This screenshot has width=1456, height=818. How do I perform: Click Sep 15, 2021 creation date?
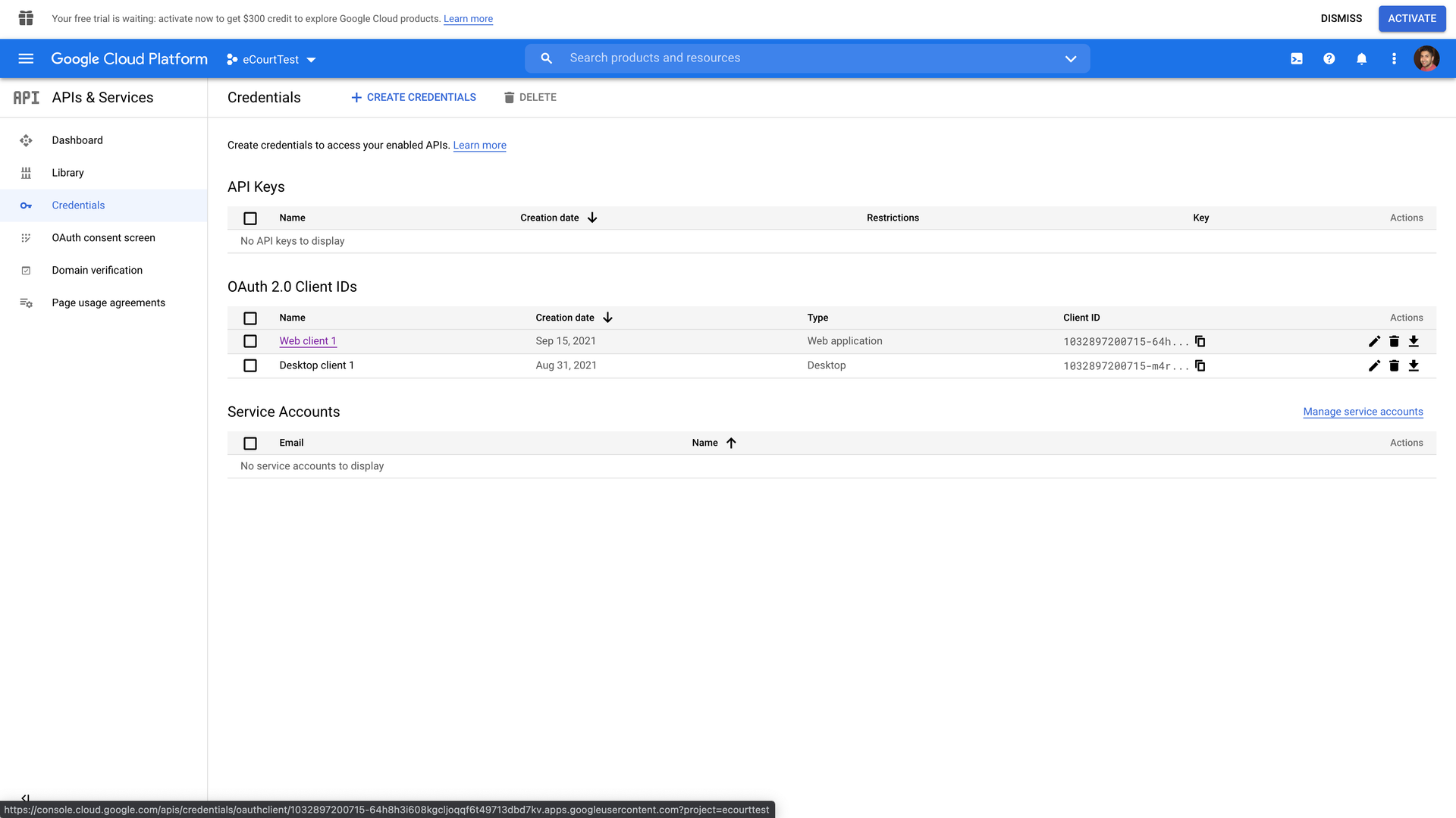point(566,341)
